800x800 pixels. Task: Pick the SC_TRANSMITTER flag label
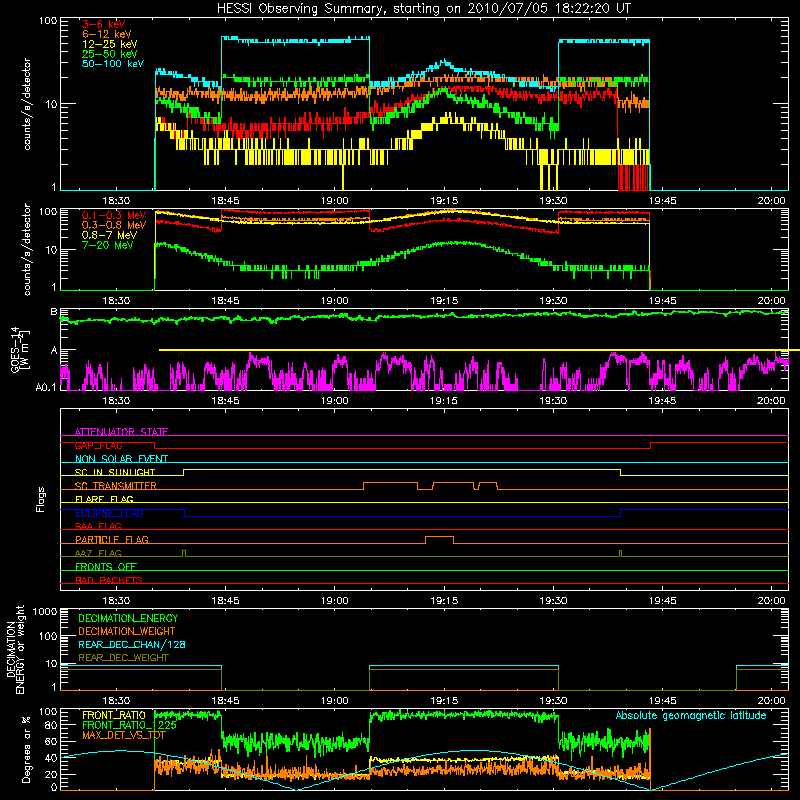(116, 486)
